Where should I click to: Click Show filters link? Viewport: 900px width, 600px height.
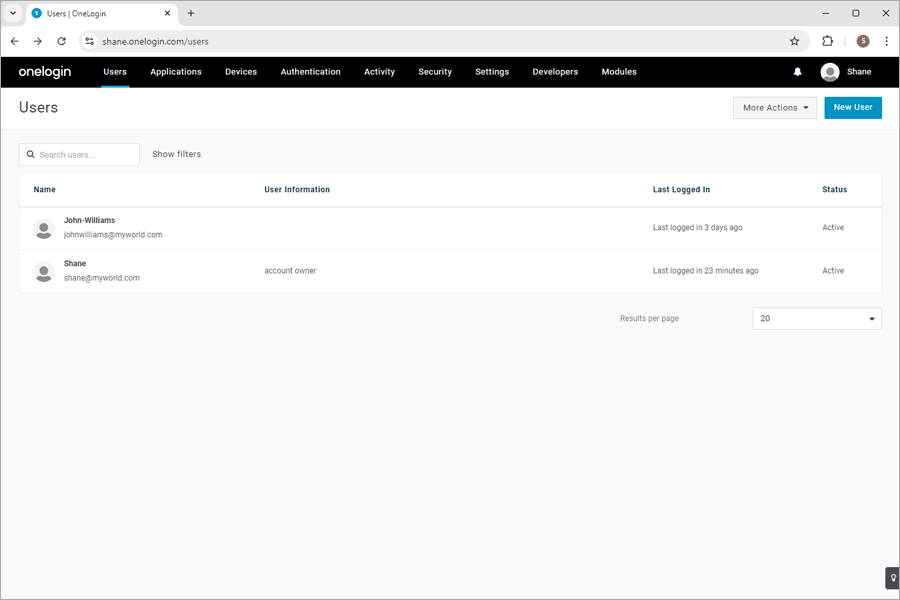[x=177, y=154]
